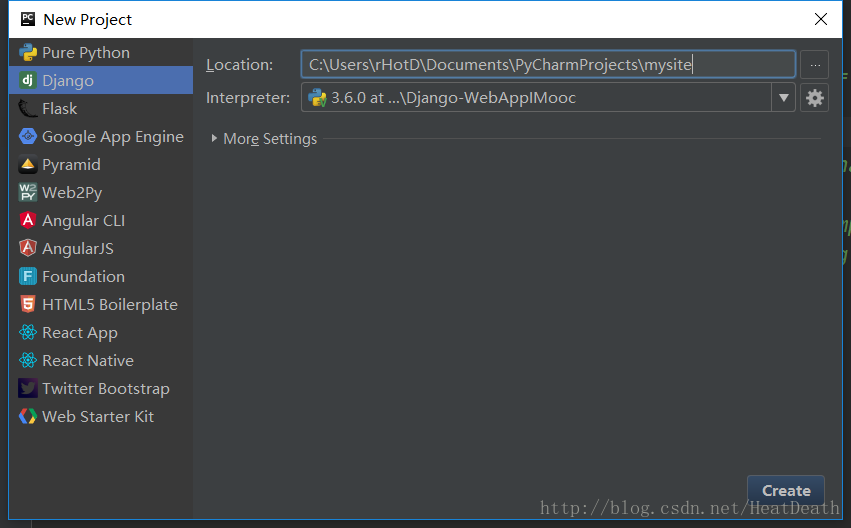The image size is (851, 528).
Task: Click the Twitter Bootstrap bird icon
Action: pos(28,389)
